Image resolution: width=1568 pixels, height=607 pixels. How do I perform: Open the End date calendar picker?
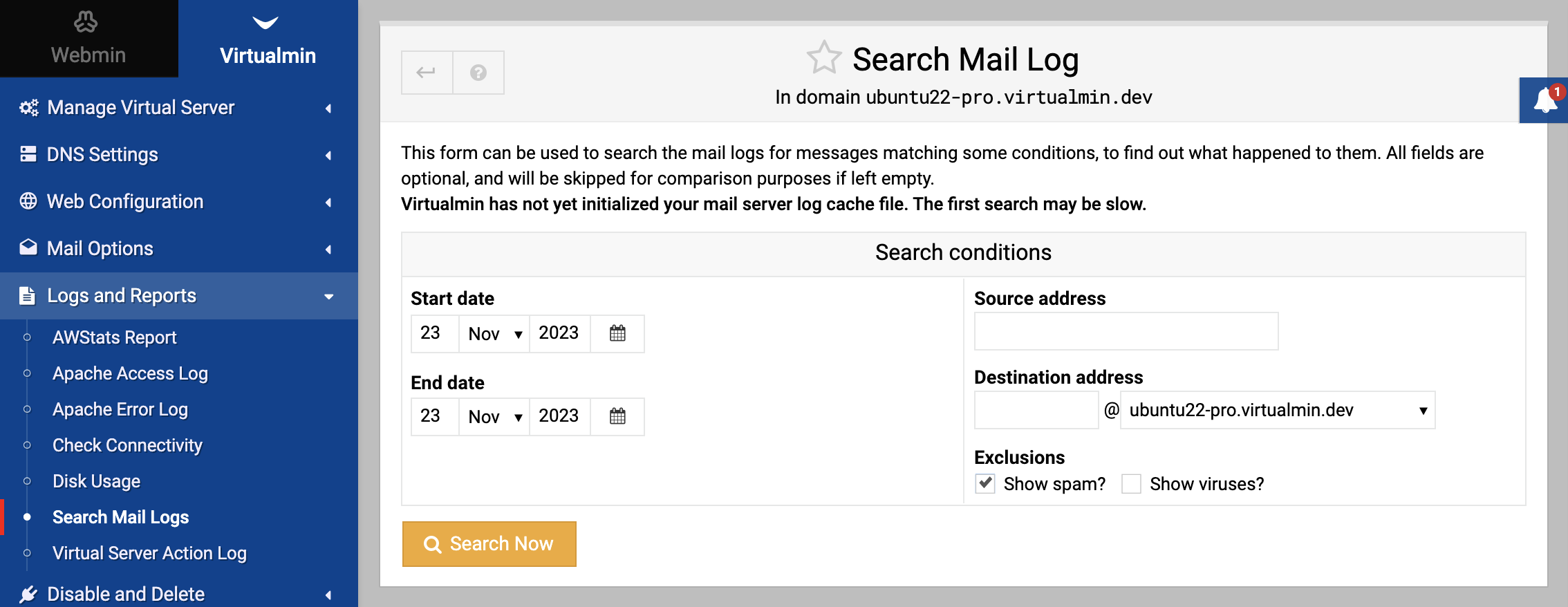(617, 416)
